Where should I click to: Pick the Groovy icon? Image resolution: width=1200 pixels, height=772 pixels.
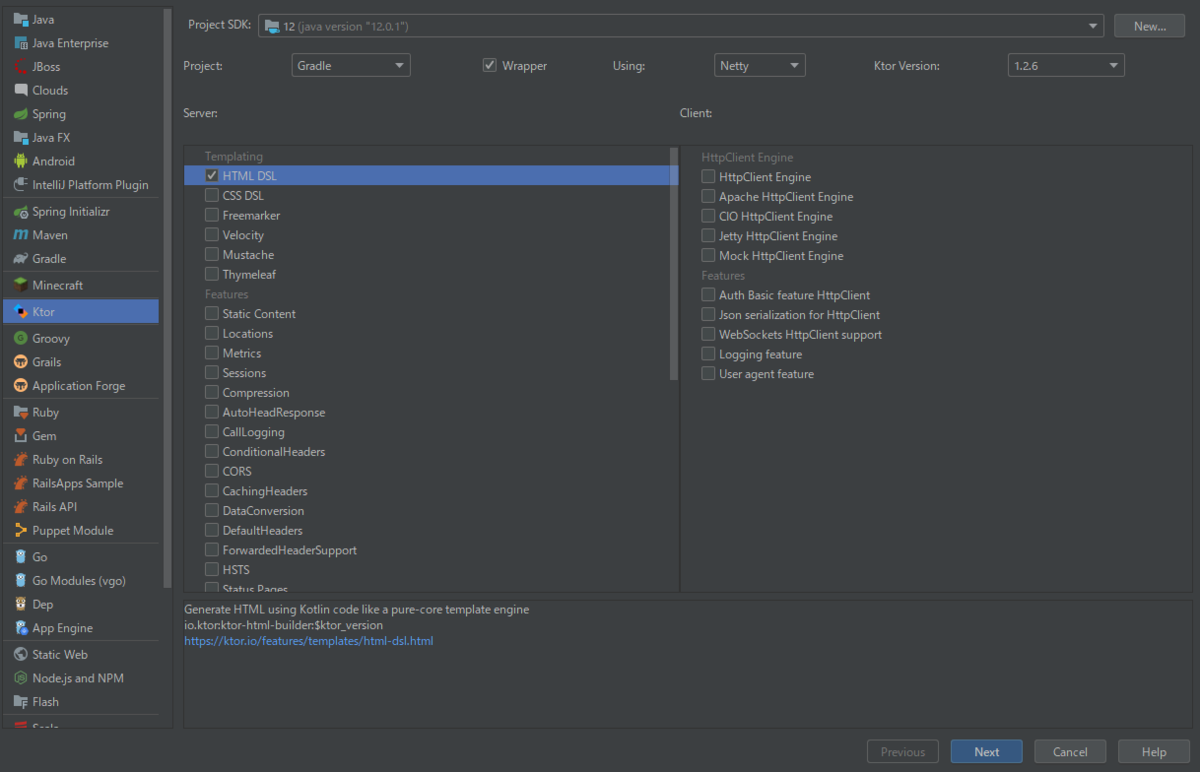coord(21,338)
